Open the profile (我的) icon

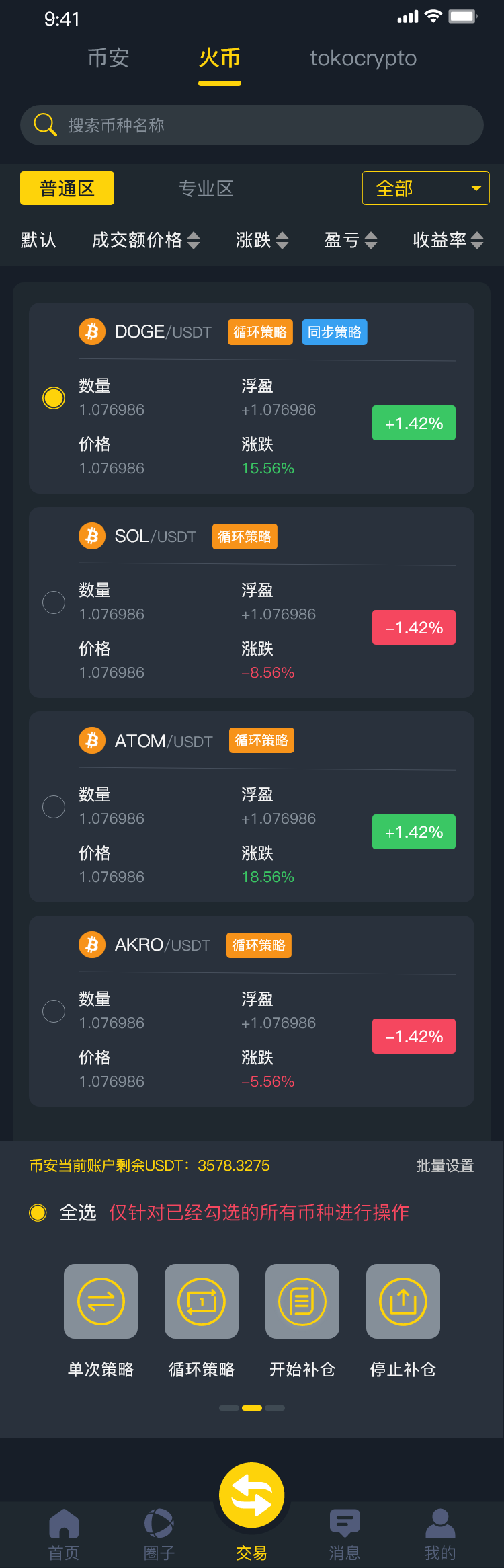[x=440, y=1524]
